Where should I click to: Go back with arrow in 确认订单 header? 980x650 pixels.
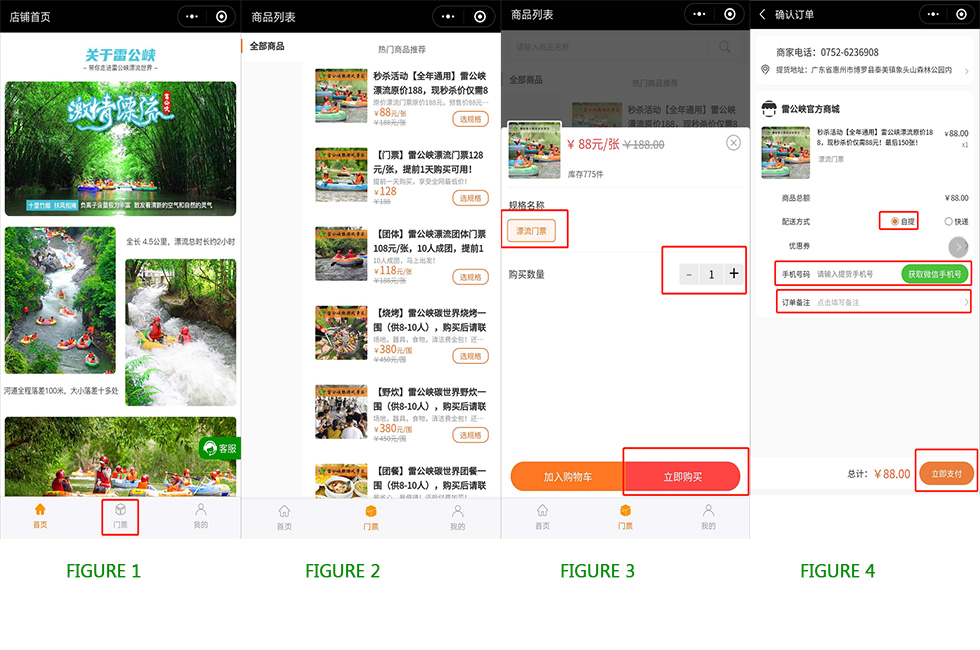click(x=762, y=14)
